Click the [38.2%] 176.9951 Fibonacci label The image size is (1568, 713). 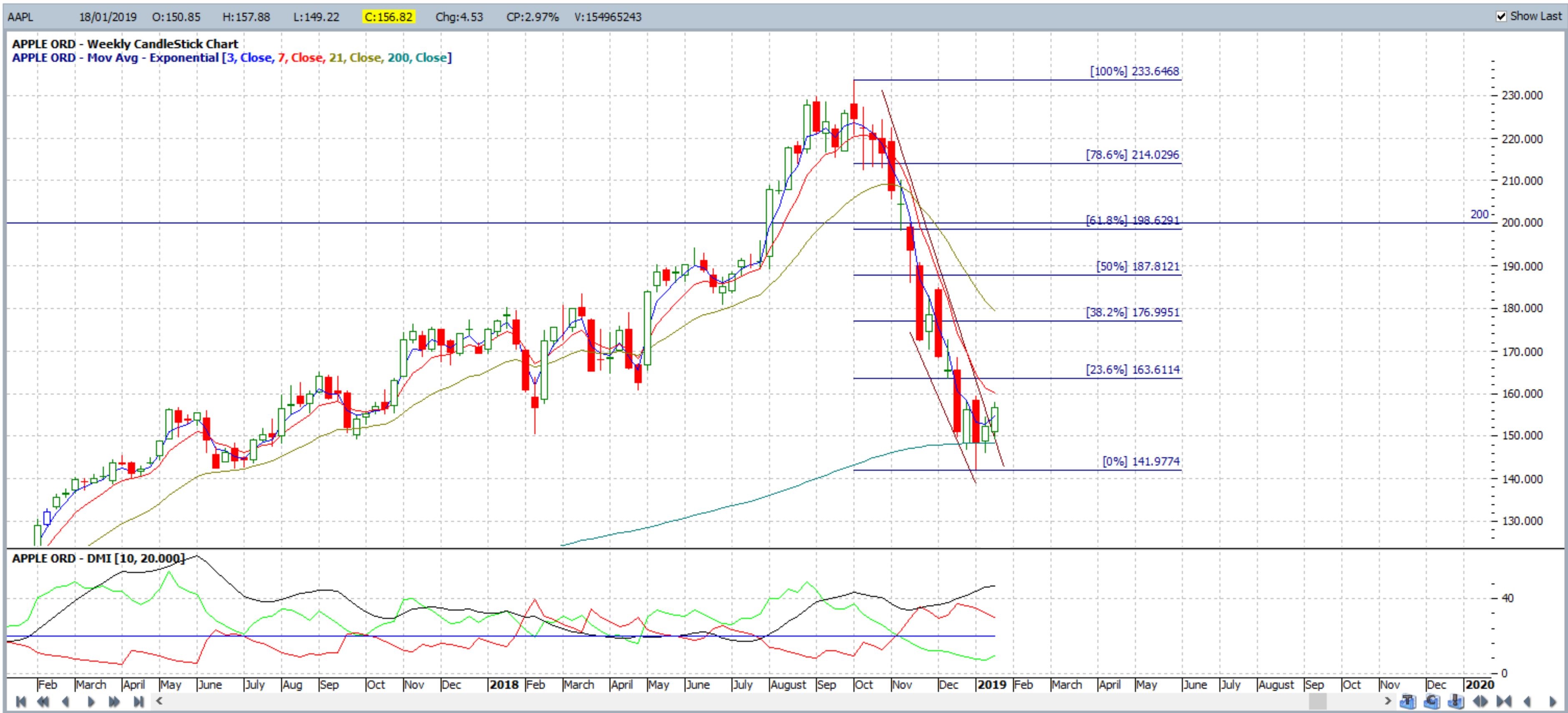point(1132,312)
